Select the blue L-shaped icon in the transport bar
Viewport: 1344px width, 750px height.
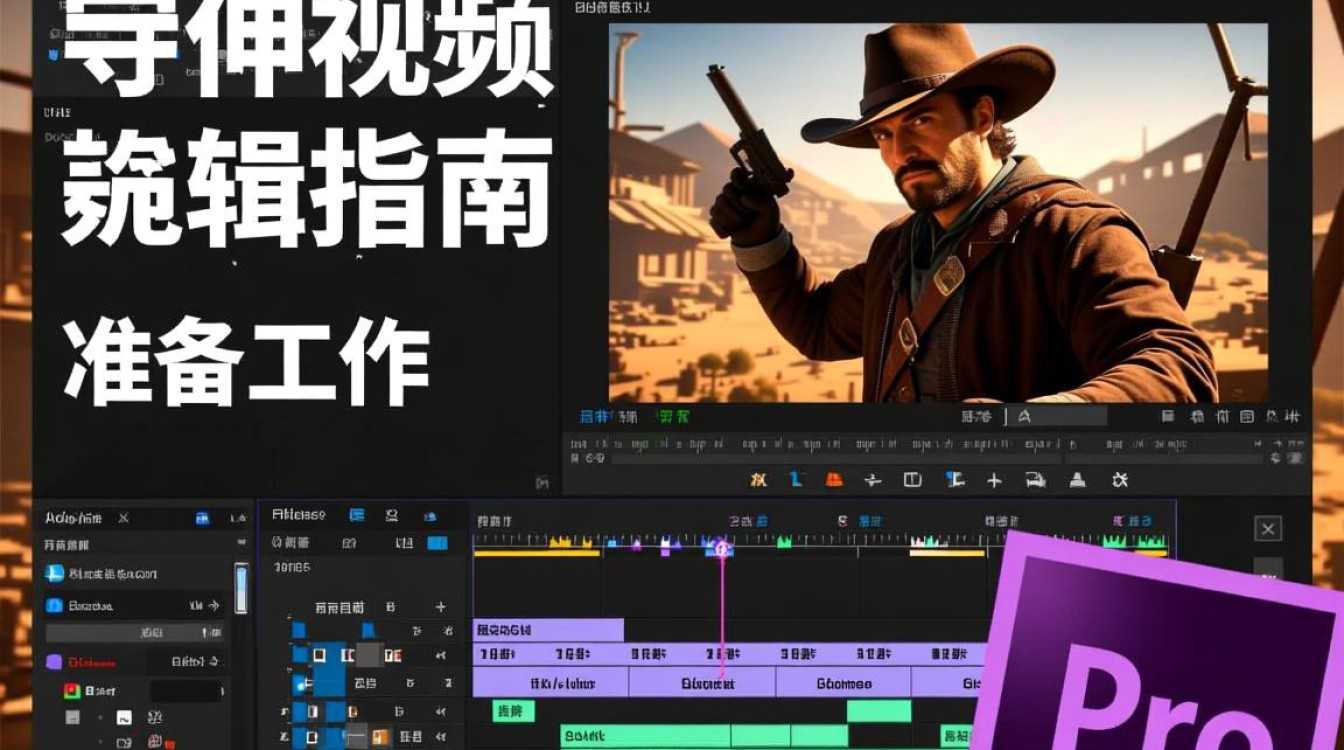click(796, 480)
